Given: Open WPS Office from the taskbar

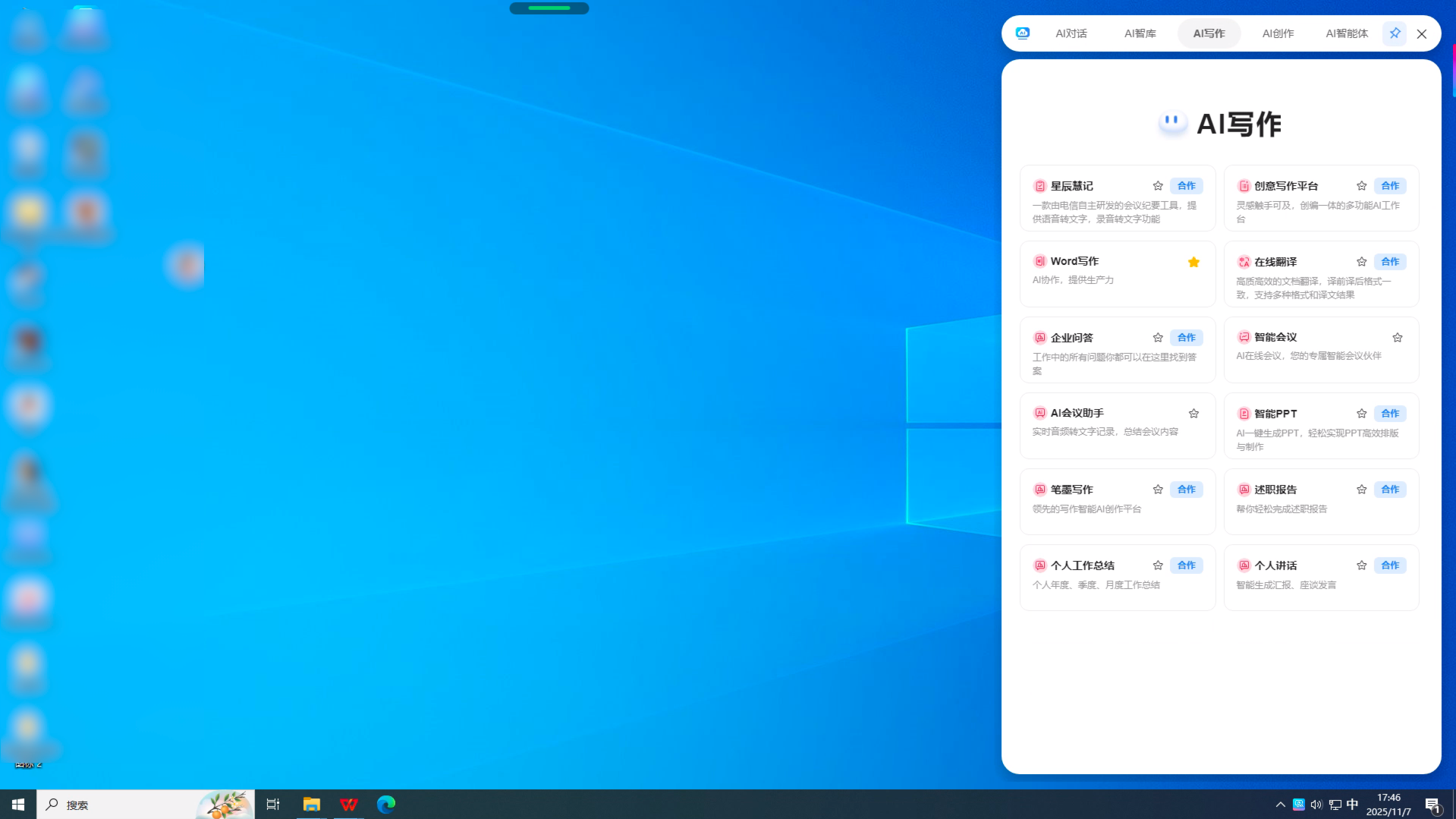Looking at the screenshot, I should pyautogui.click(x=348, y=805).
